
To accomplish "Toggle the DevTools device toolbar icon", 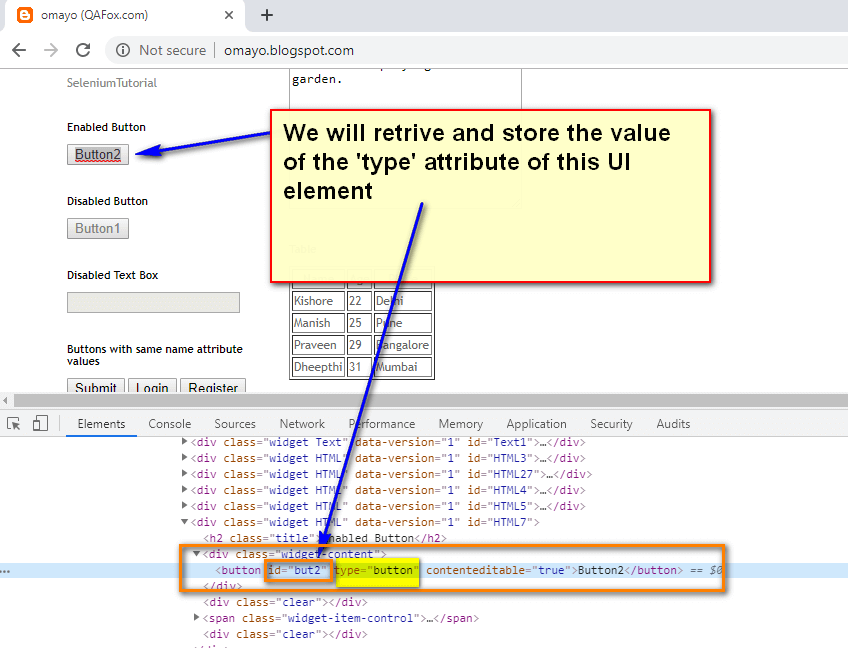I will click(40, 424).
